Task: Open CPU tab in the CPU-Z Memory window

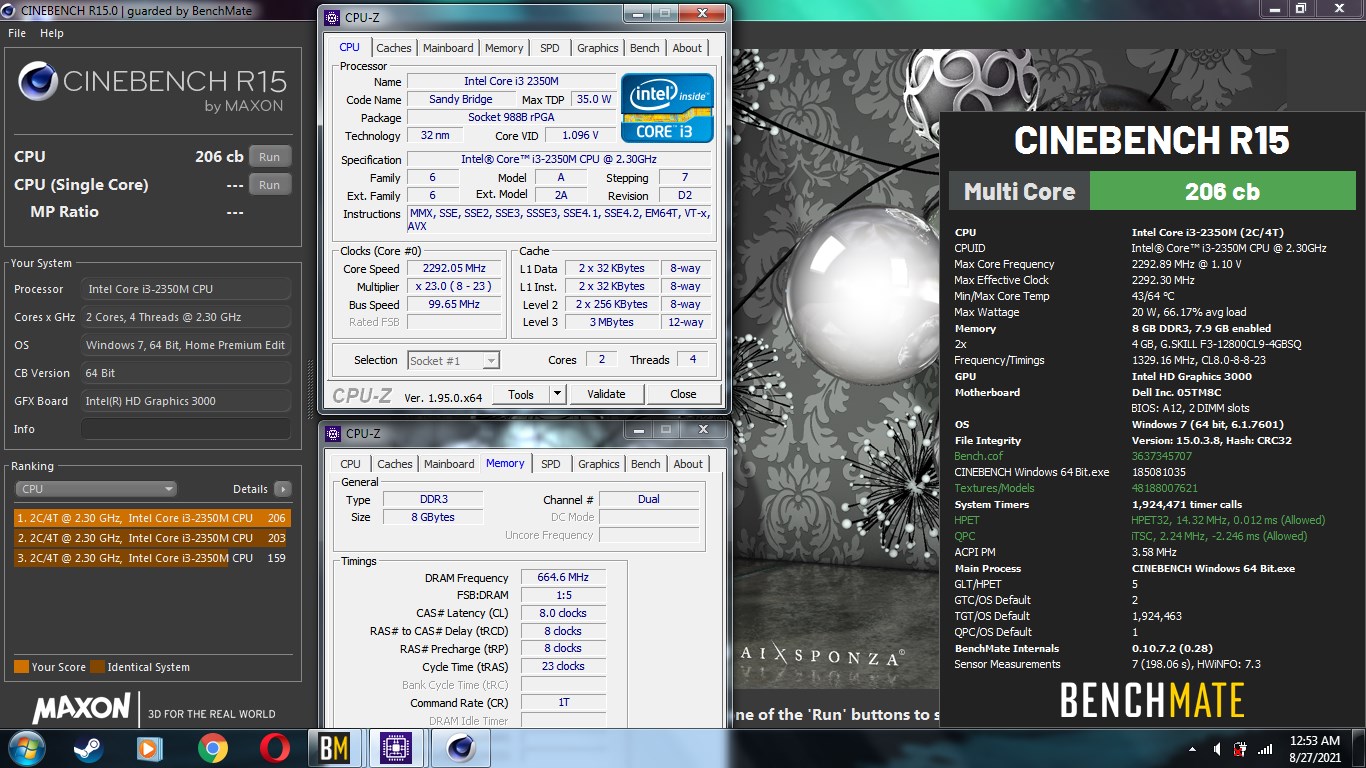Action: [350, 464]
